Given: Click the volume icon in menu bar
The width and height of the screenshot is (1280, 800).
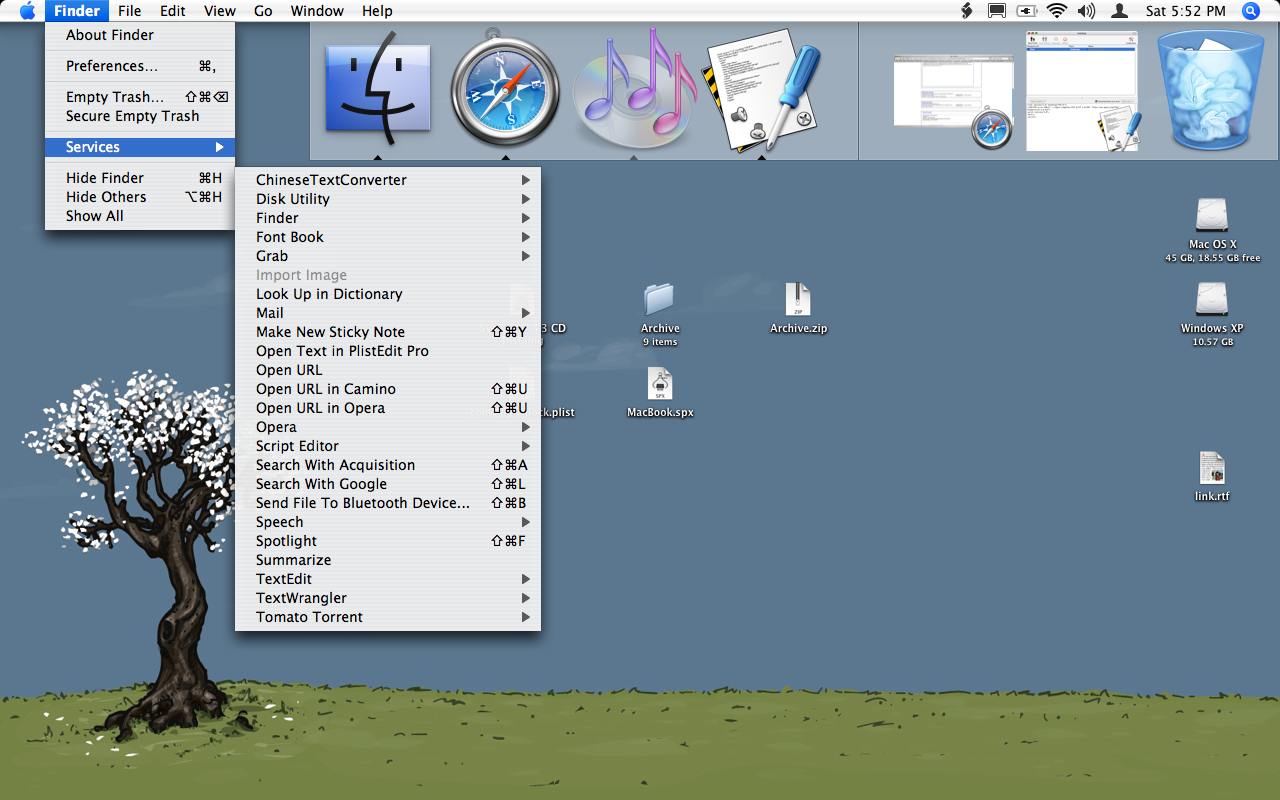Looking at the screenshot, I should [x=1087, y=11].
